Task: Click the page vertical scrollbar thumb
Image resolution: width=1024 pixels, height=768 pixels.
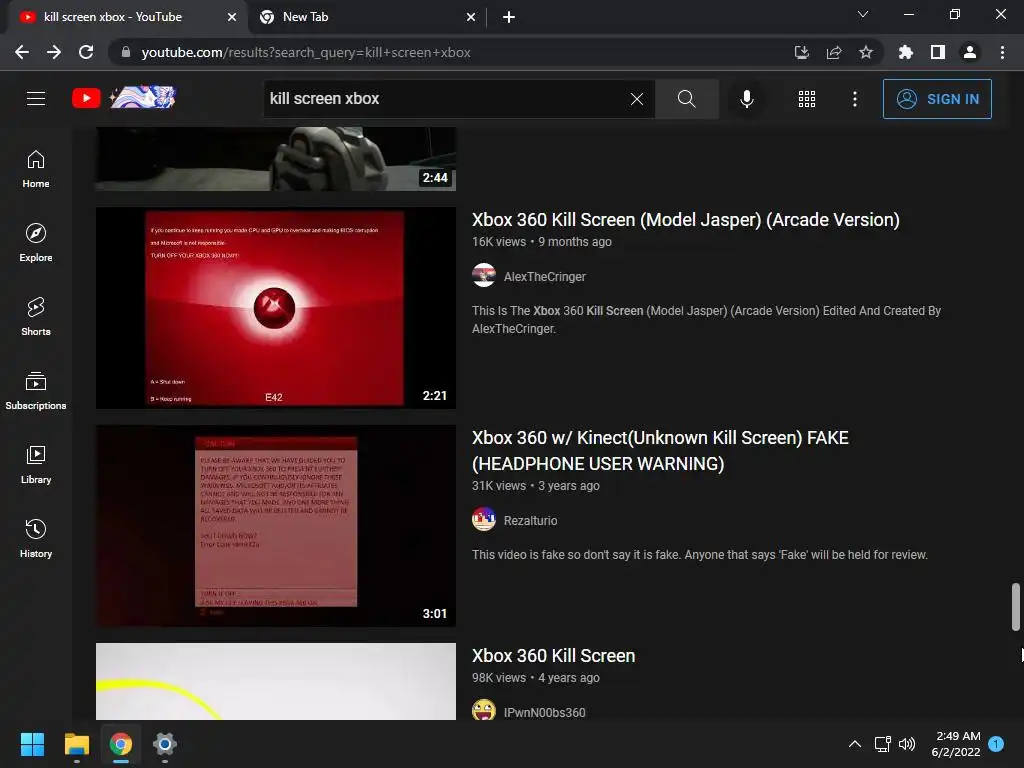Action: [1016, 607]
